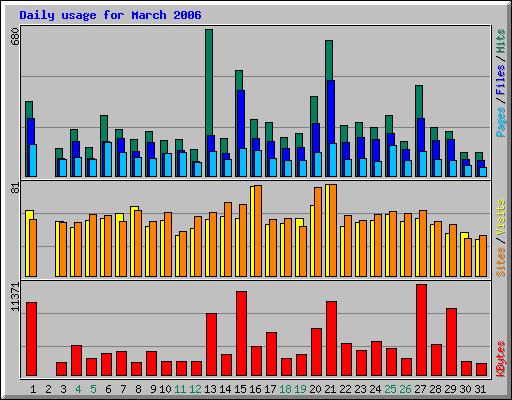Click the "Daily usage for March 2006" title

[x=110, y=15]
